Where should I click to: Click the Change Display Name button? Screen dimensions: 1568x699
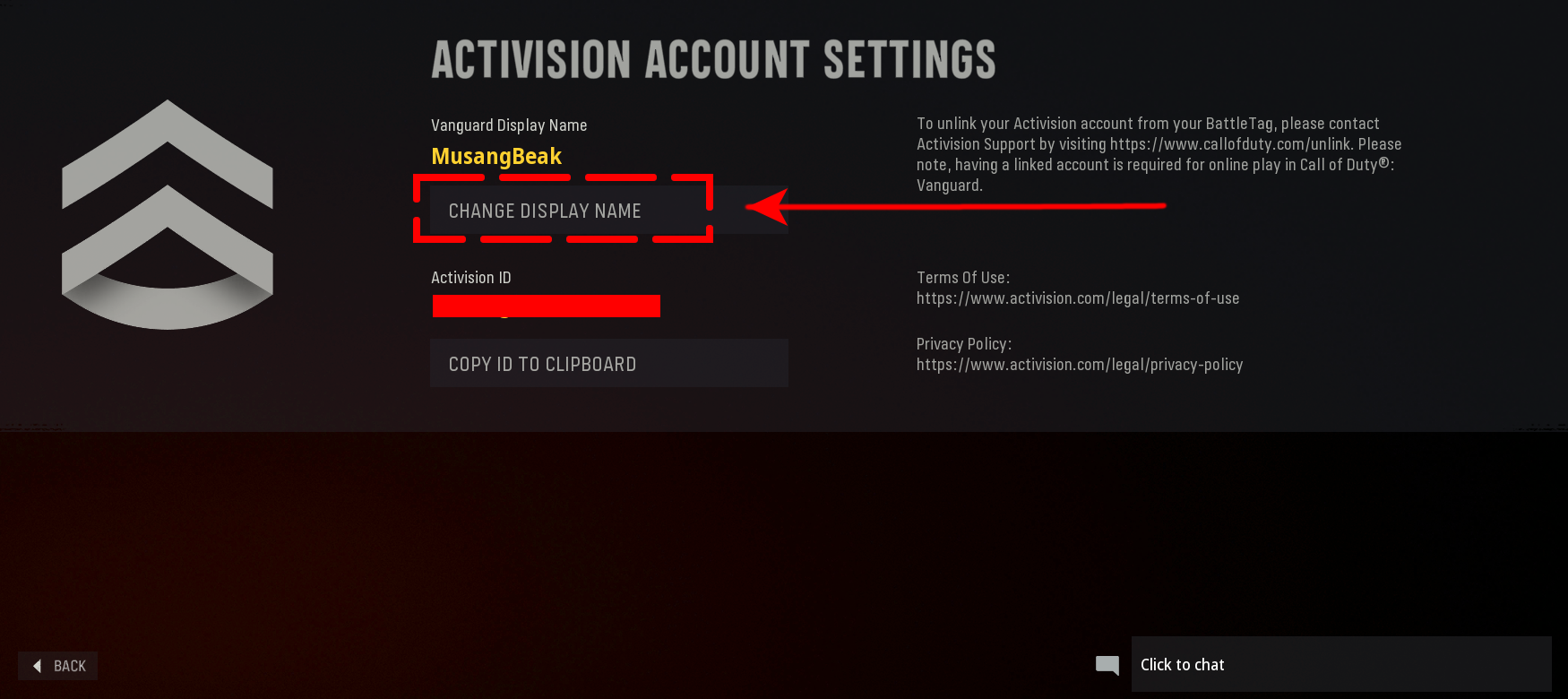click(x=609, y=210)
